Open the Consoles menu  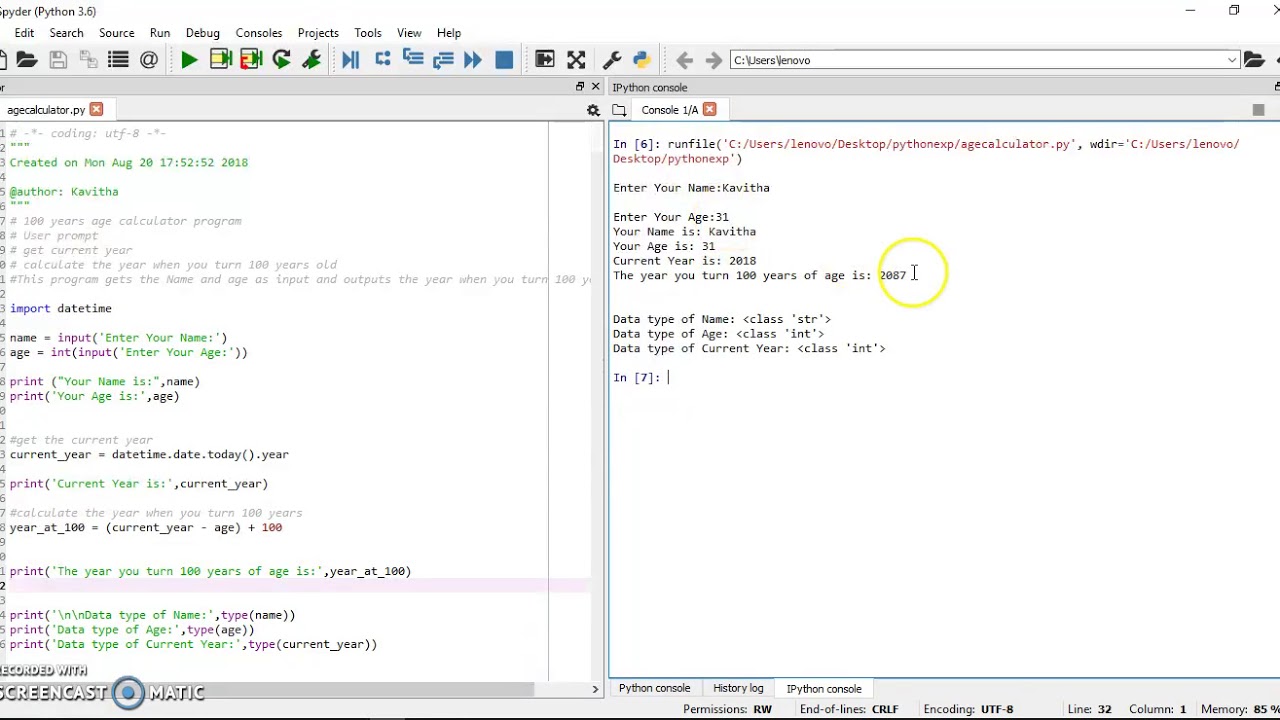tap(258, 33)
